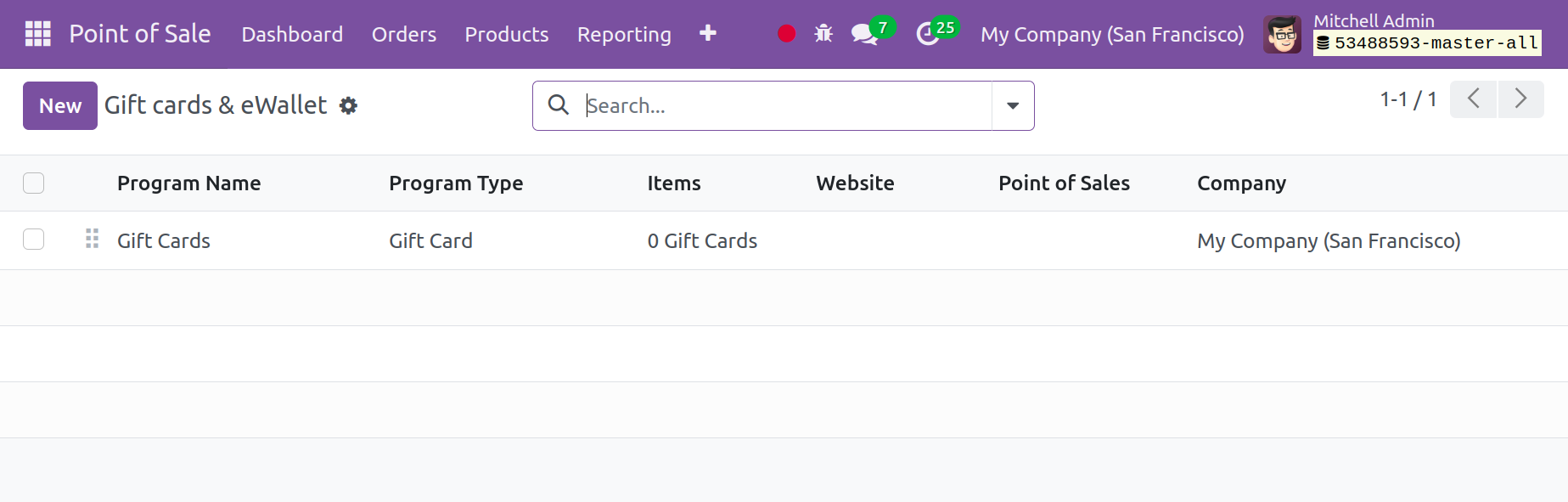The width and height of the screenshot is (1568, 502).
Task: Click the New button
Action: [x=59, y=105]
